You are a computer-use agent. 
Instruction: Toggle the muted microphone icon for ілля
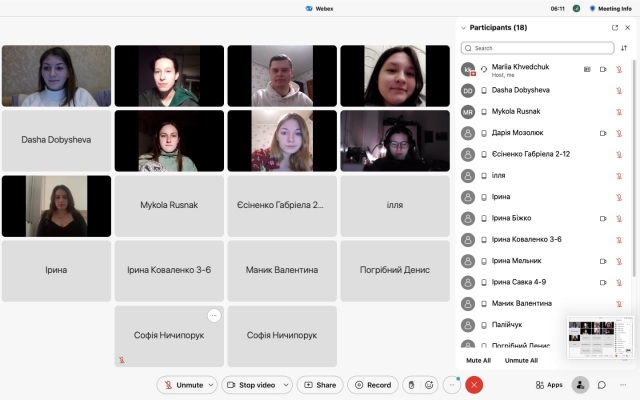[x=619, y=176]
